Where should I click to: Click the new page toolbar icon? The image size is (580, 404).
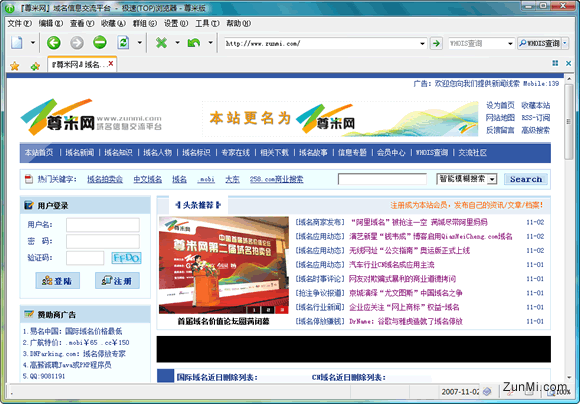pyautogui.click(x=17, y=43)
